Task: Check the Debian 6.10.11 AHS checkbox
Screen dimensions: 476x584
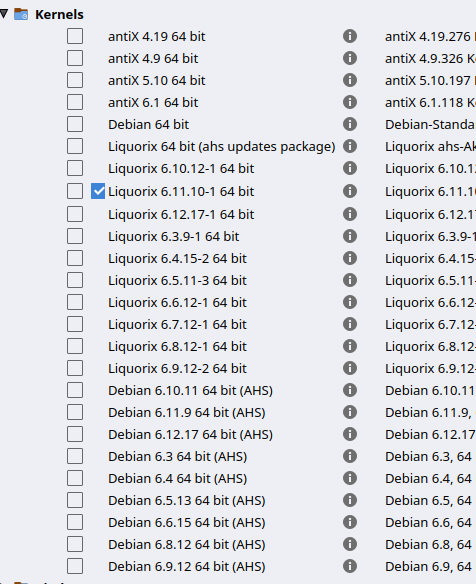Action: (x=75, y=390)
